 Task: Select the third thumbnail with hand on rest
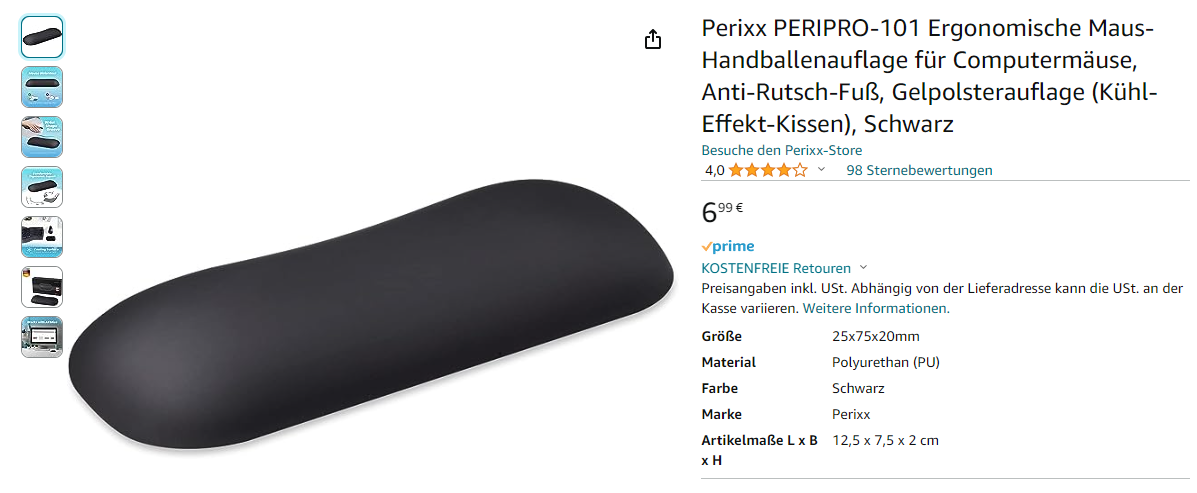[42, 137]
